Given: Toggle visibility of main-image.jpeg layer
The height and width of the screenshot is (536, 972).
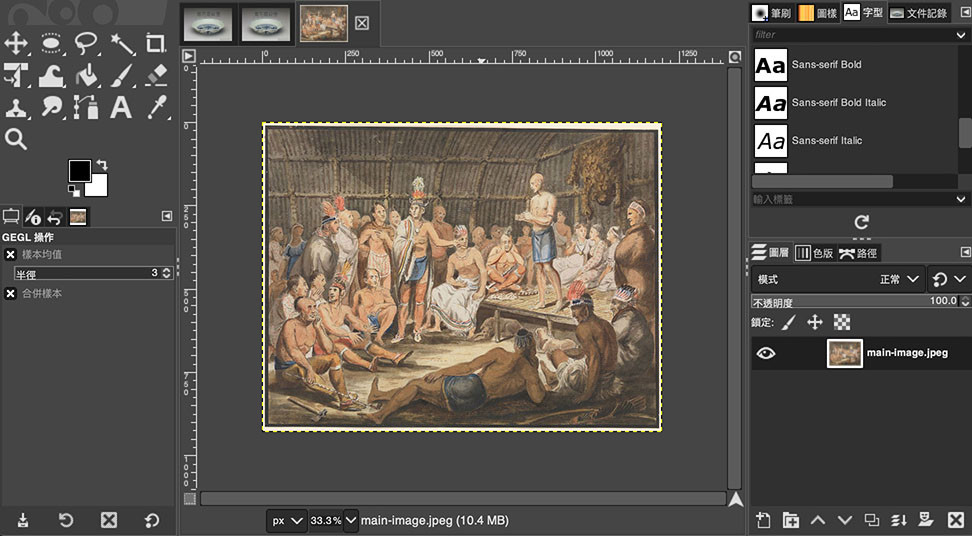Looking at the screenshot, I should pos(766,352).
